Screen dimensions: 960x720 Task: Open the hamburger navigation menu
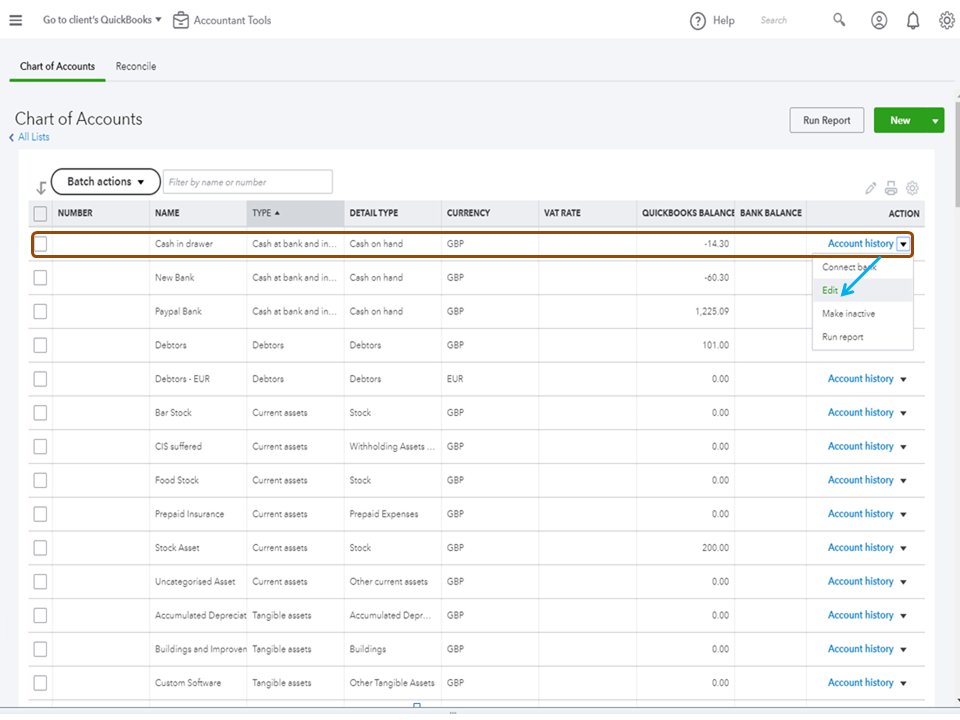point(16,20)
